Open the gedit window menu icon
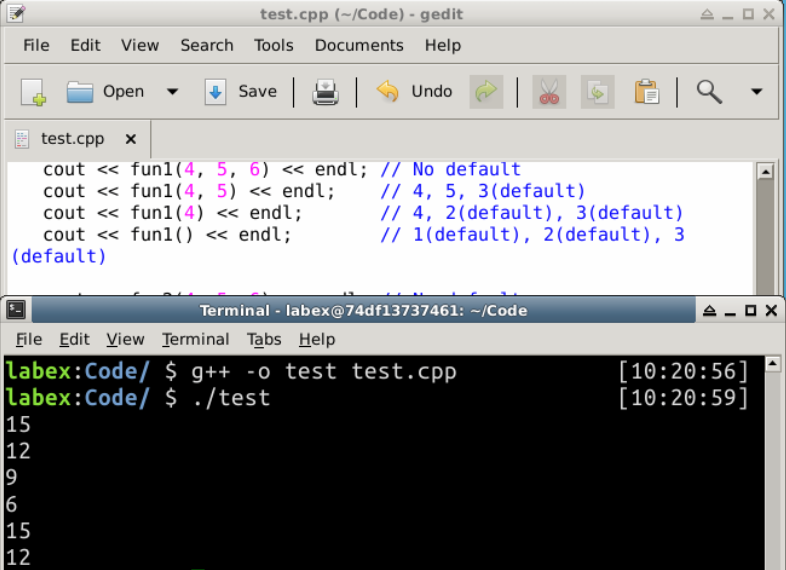 (16, 13)
